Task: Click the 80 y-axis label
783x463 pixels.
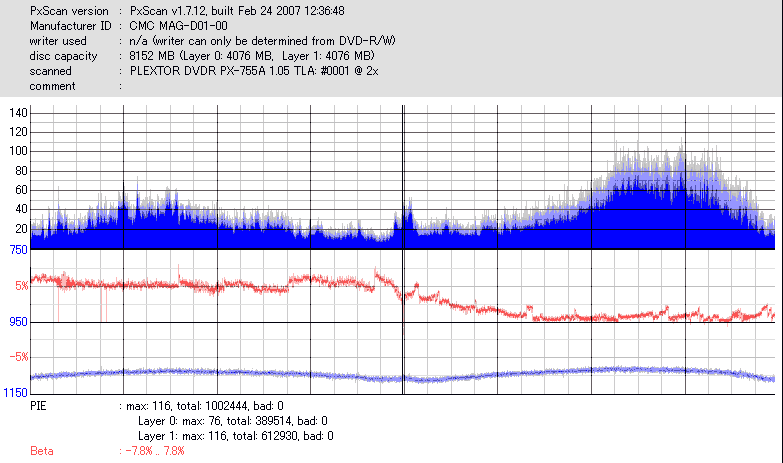Action: (21, 171)
